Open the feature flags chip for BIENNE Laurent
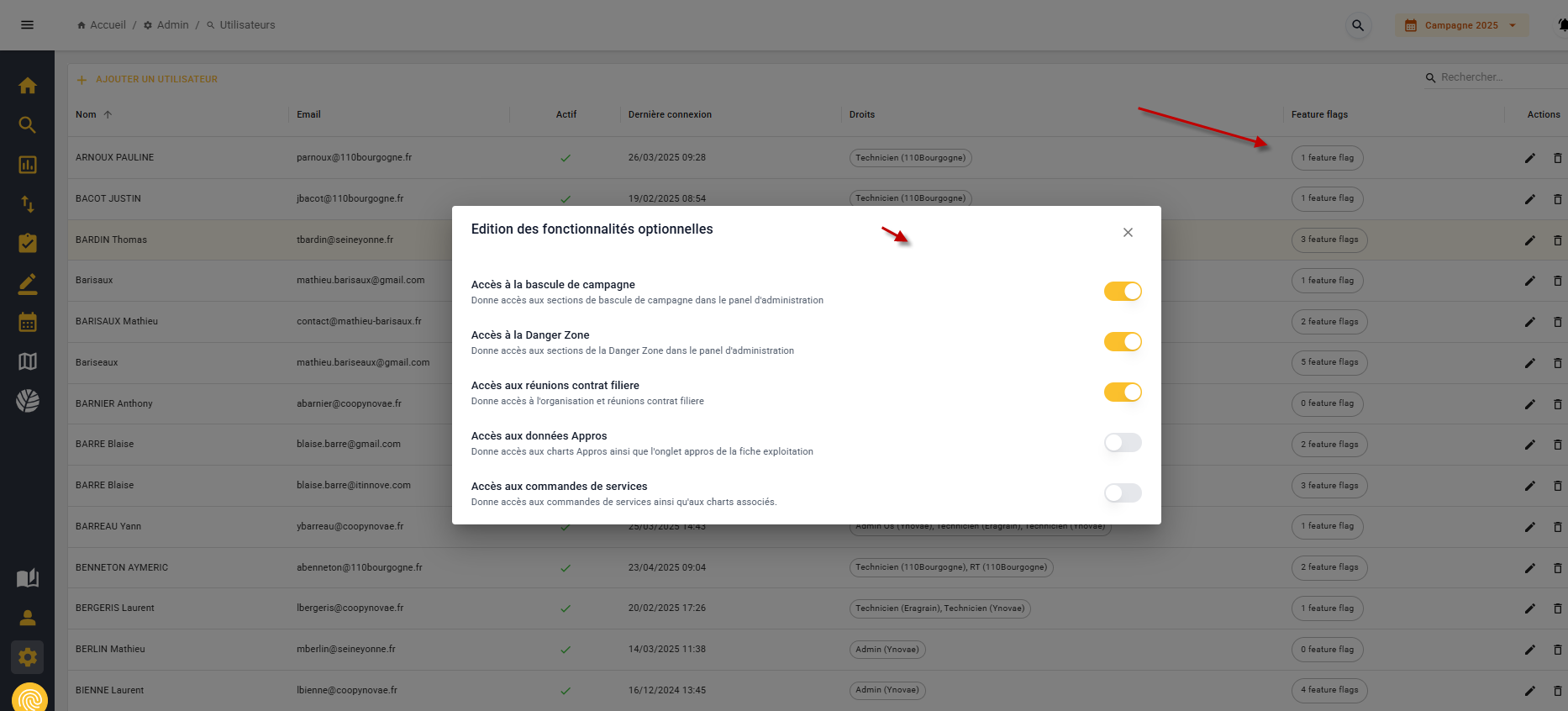The image size is (1568, 711). tap(1329, 690)
